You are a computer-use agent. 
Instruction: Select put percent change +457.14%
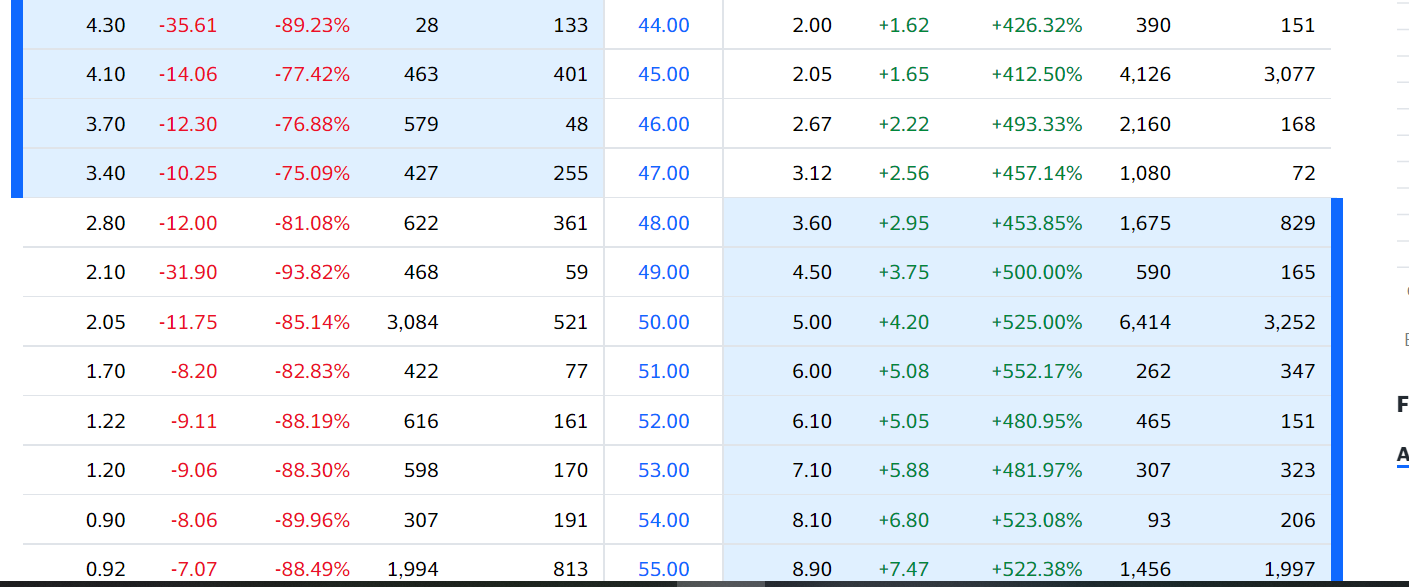coord(1037,173)
